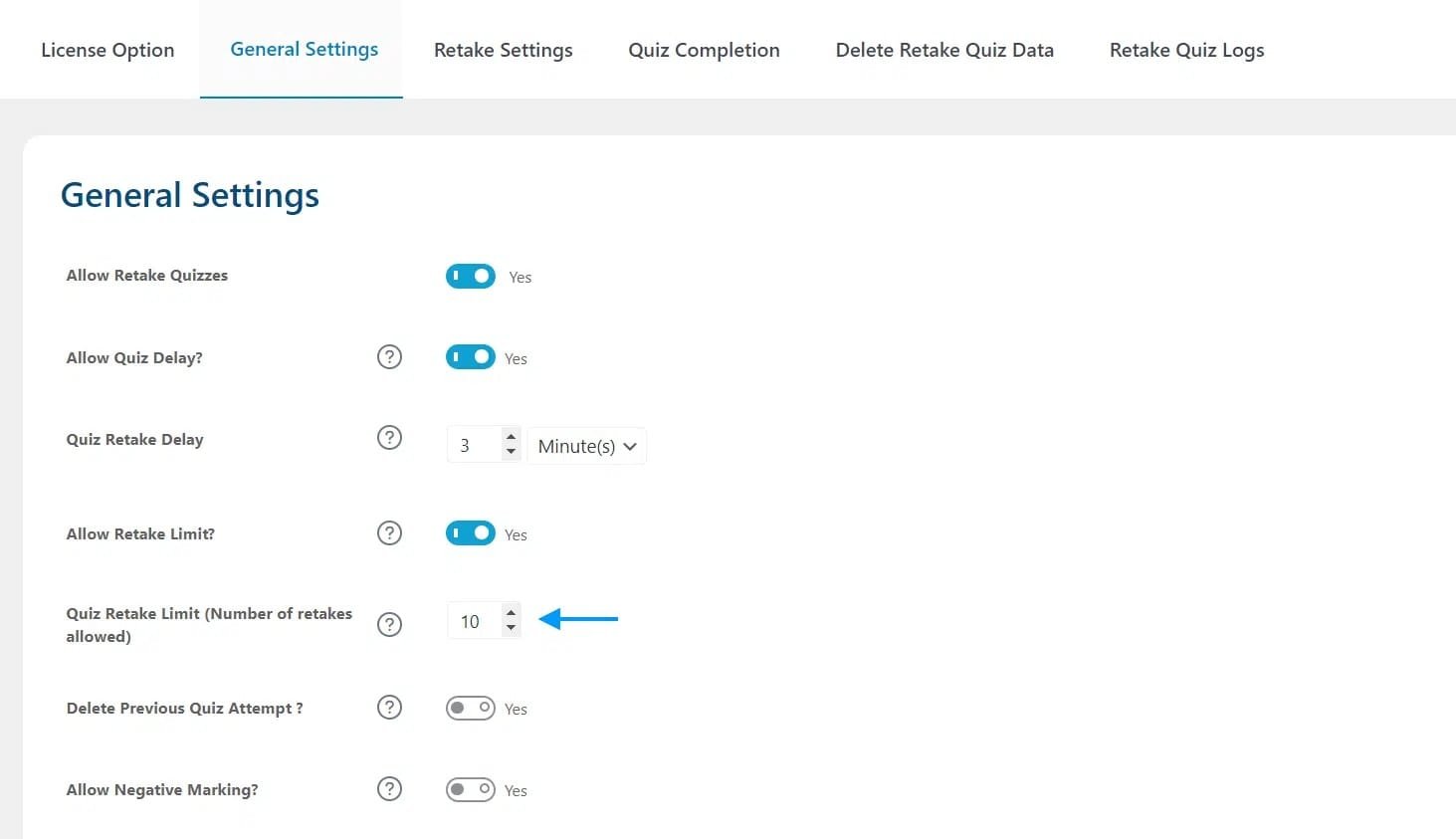Toggle Allow Retake Quizzes switch
The height and width of the screenshot is (839, 1456).
click(x=471, y=276)
